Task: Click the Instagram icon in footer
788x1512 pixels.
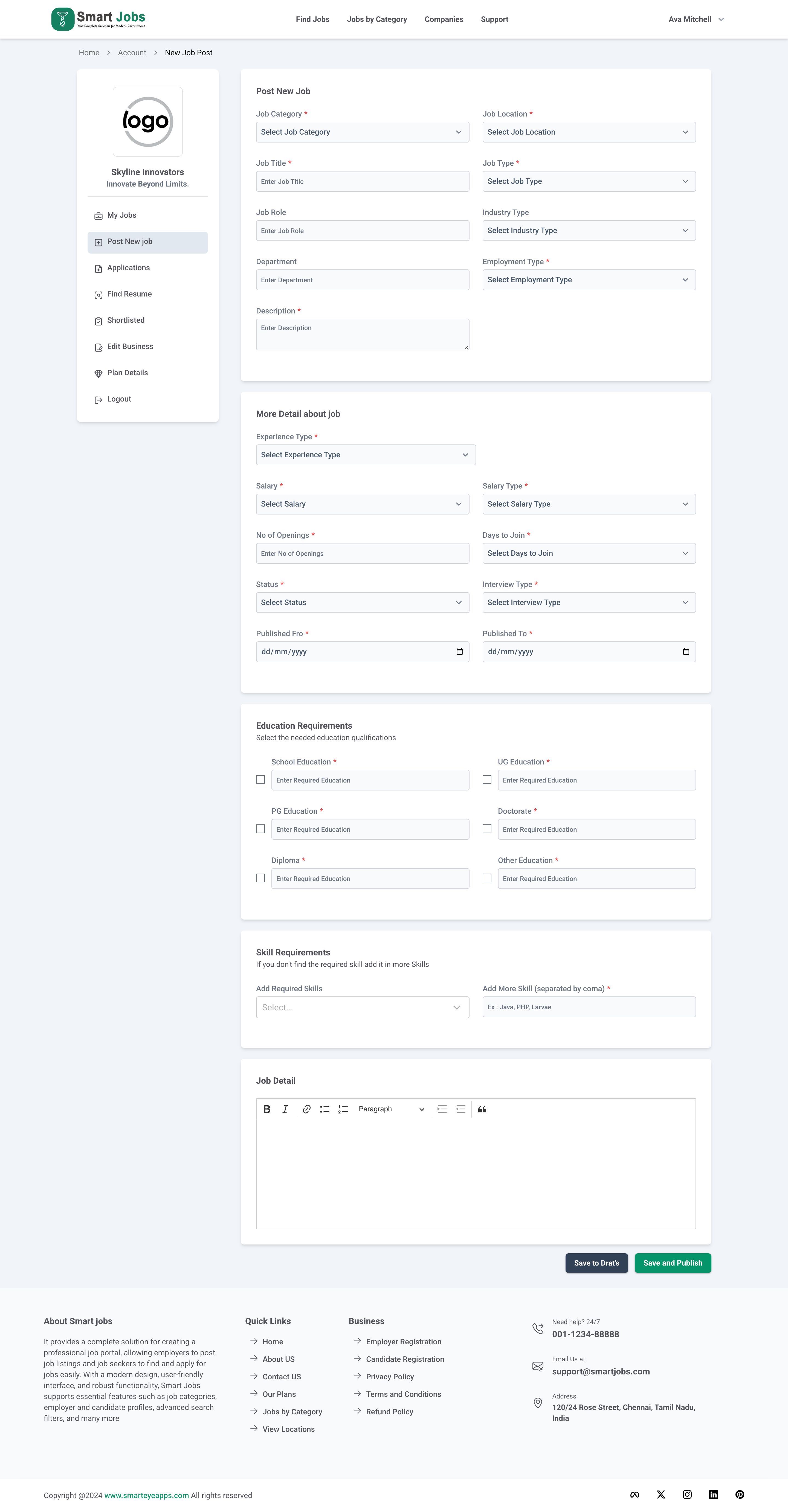Action: coord(687,1494)
